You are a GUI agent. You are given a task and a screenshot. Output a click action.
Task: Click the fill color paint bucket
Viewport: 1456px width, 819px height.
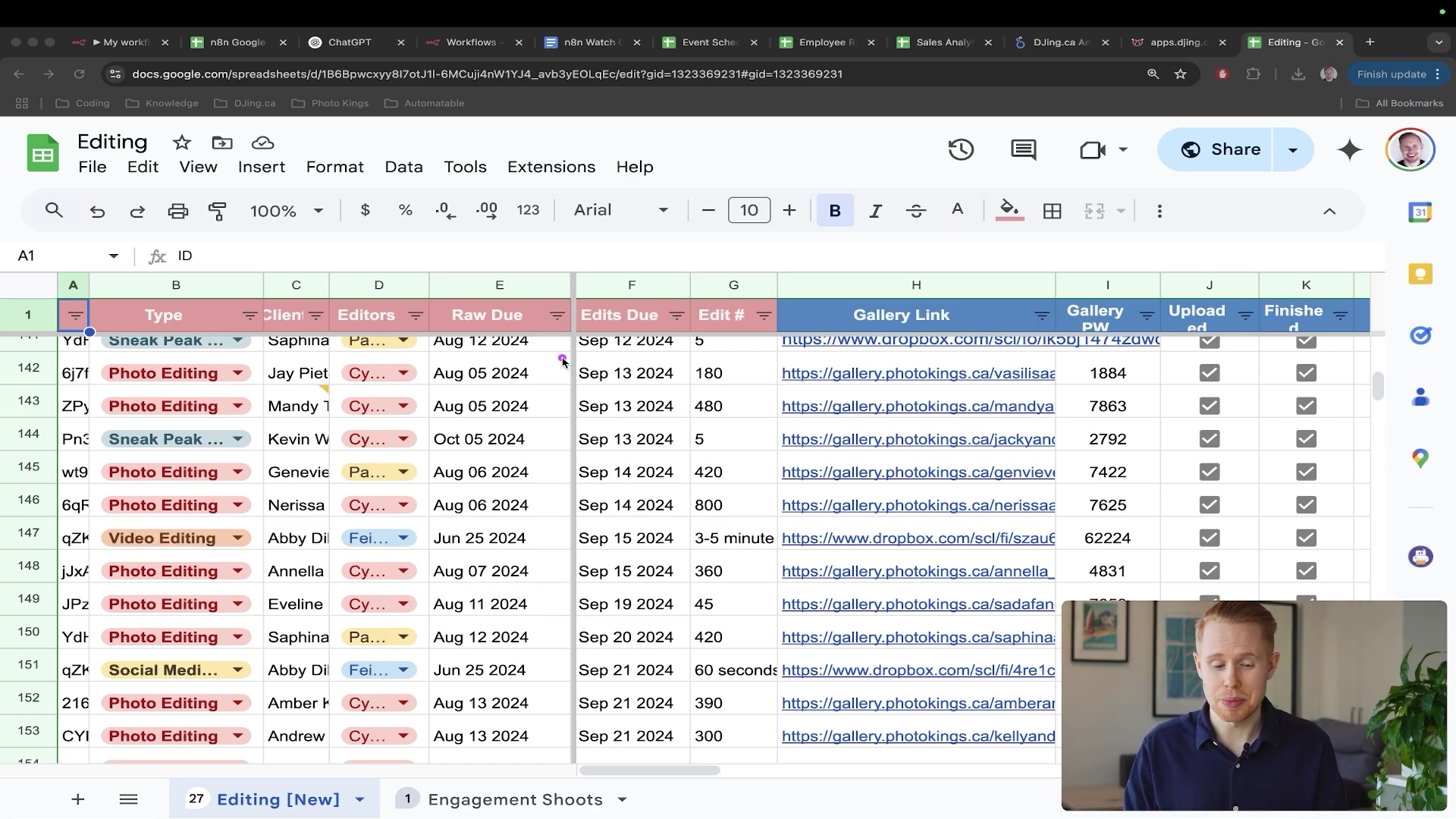click(1009, 209)
